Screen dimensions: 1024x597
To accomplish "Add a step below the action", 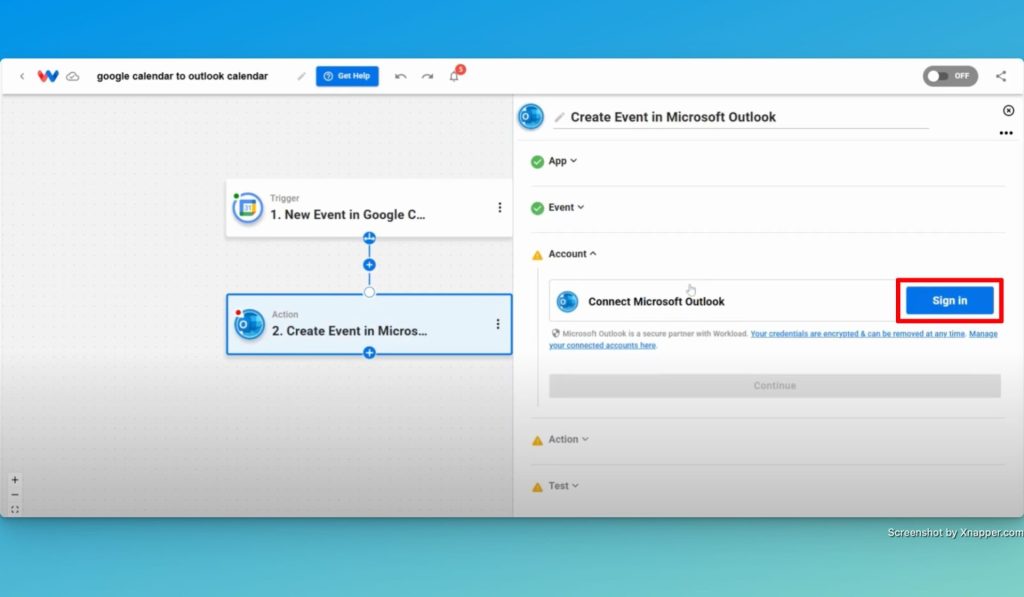I will (x=369, y=353).
